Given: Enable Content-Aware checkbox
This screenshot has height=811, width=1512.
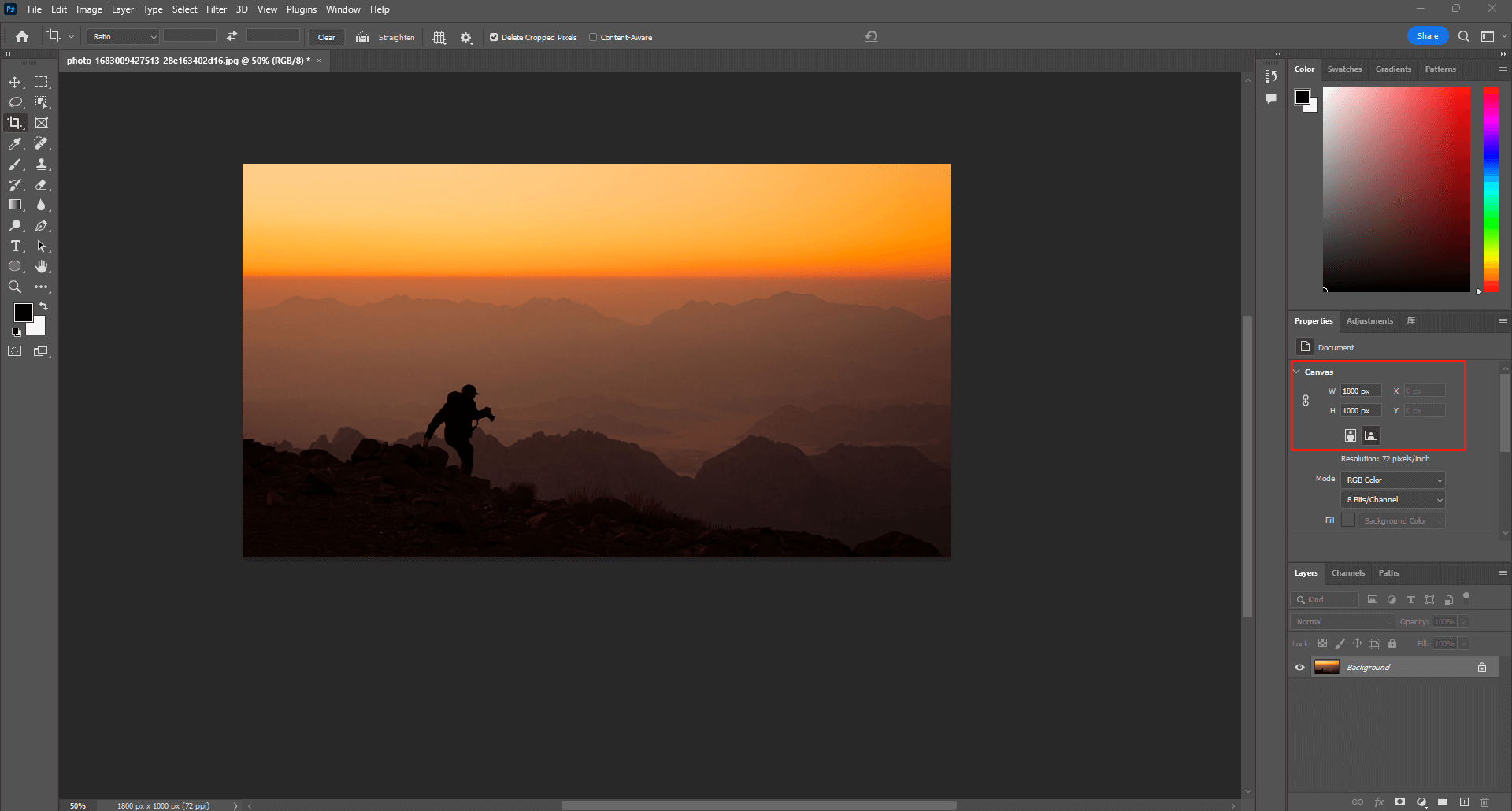Looking at the screenshot, I should (x=593, y=37).
